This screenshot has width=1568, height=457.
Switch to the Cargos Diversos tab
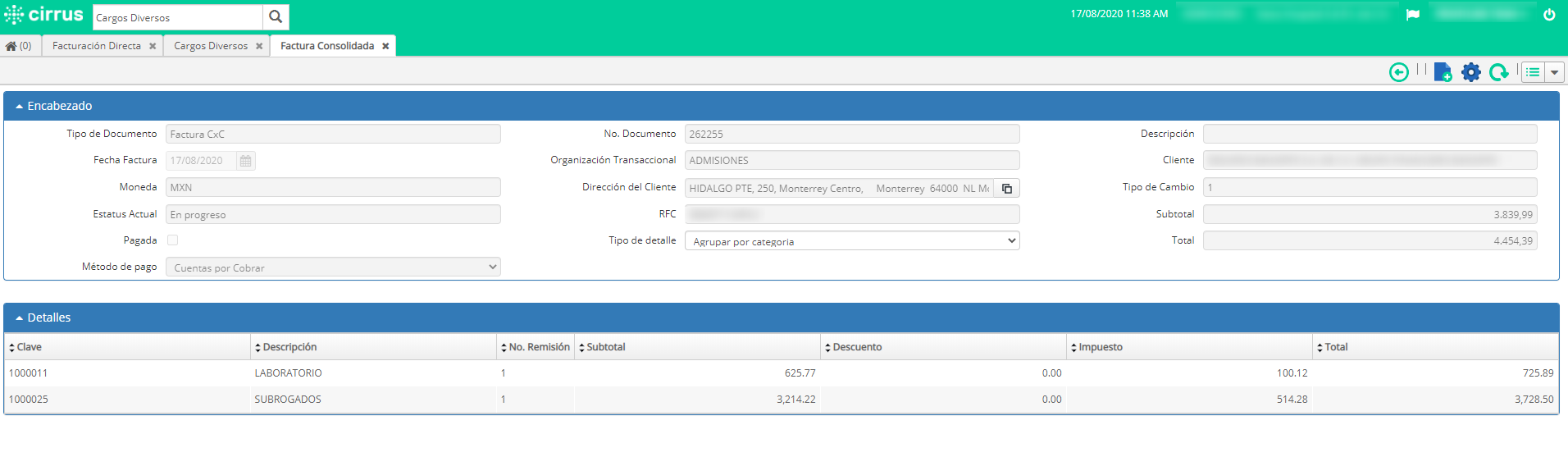(x=210, y=46)
